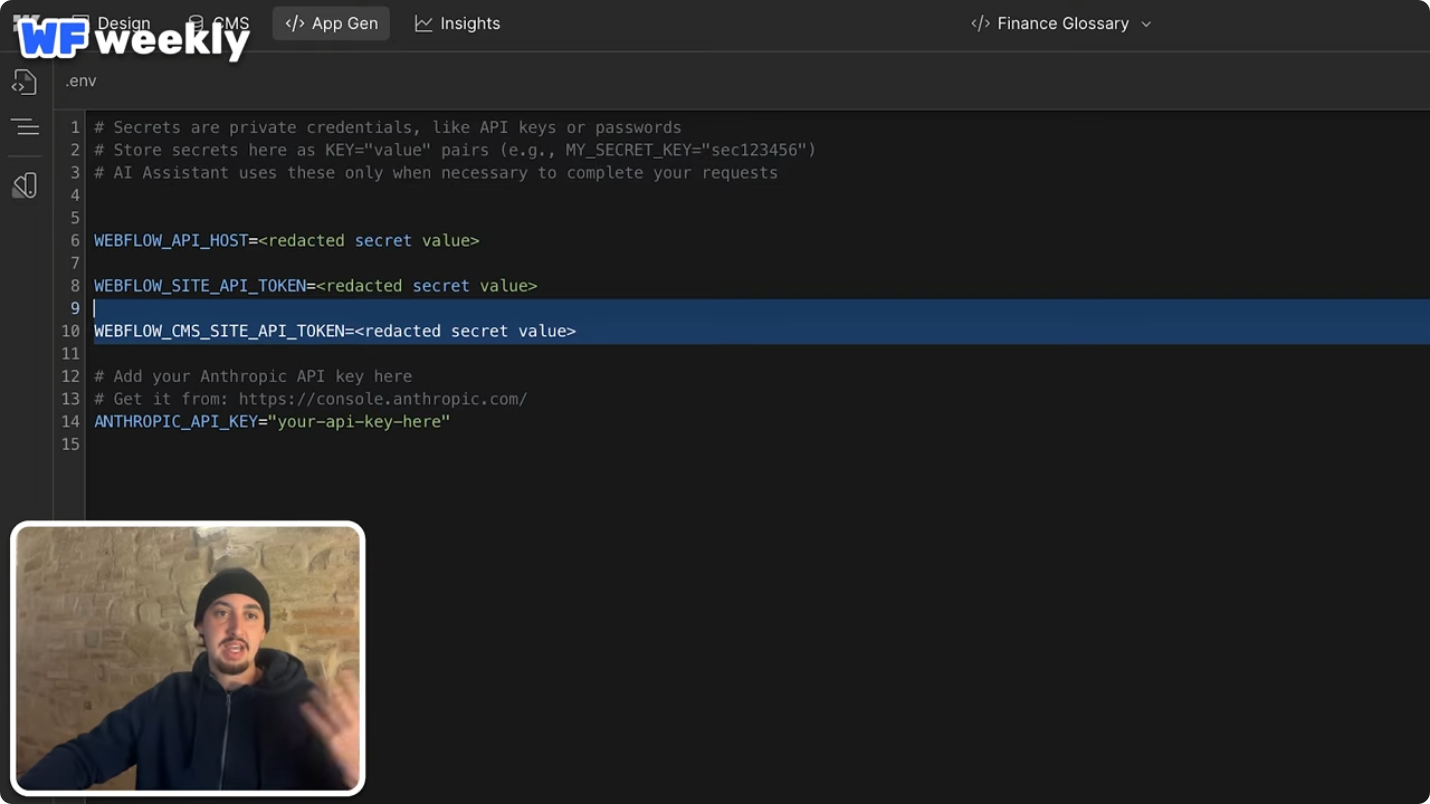Click the redacted value of WEBFLOW_SITE_API_TOKEN
This screenshot has width=1430, height=804.
[427, 286]
